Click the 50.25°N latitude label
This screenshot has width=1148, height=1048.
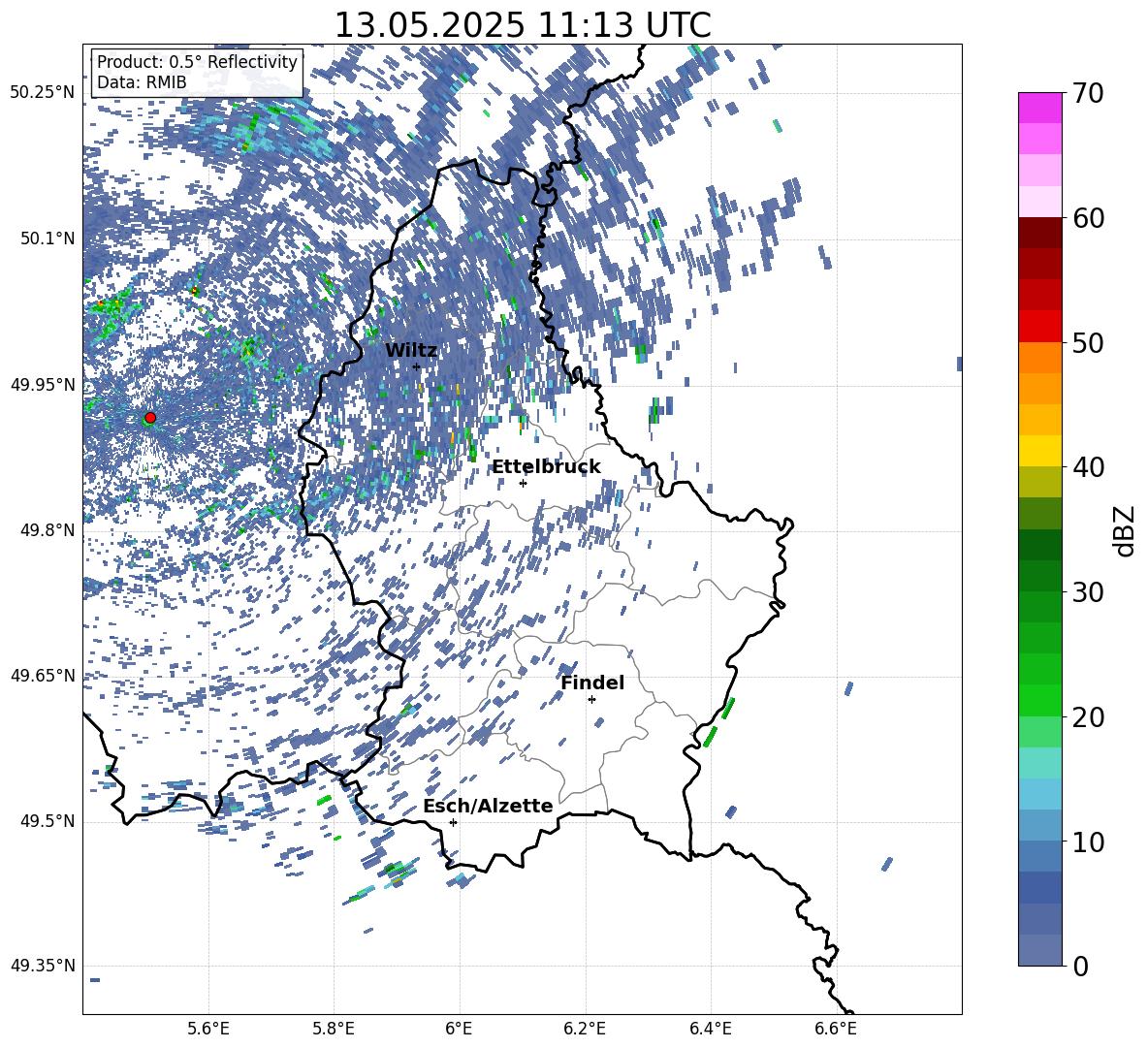(43, 93)
